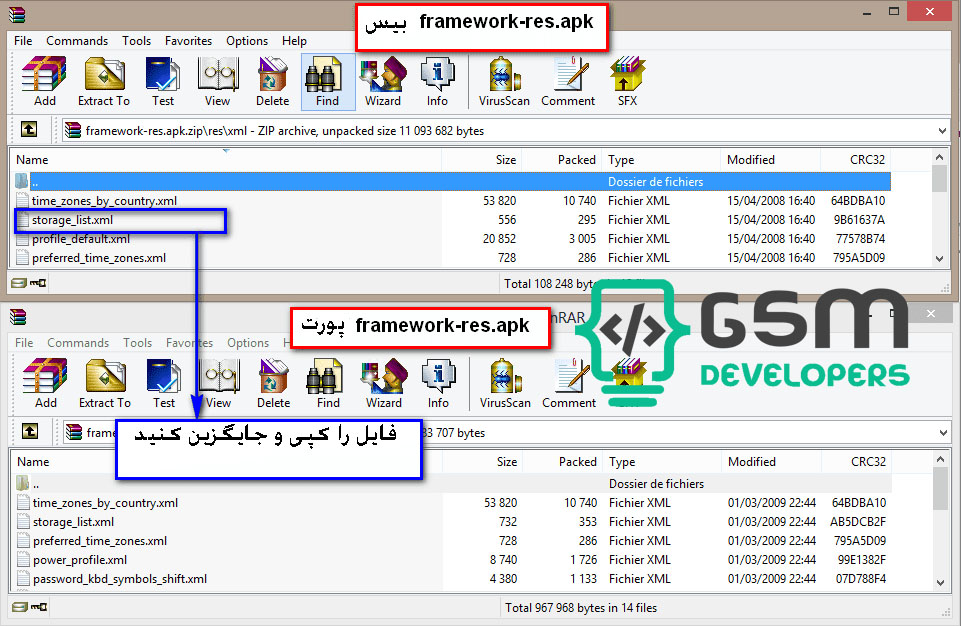Click the SFX icon in the upper WinRAR toolbar

coord(627,82)
